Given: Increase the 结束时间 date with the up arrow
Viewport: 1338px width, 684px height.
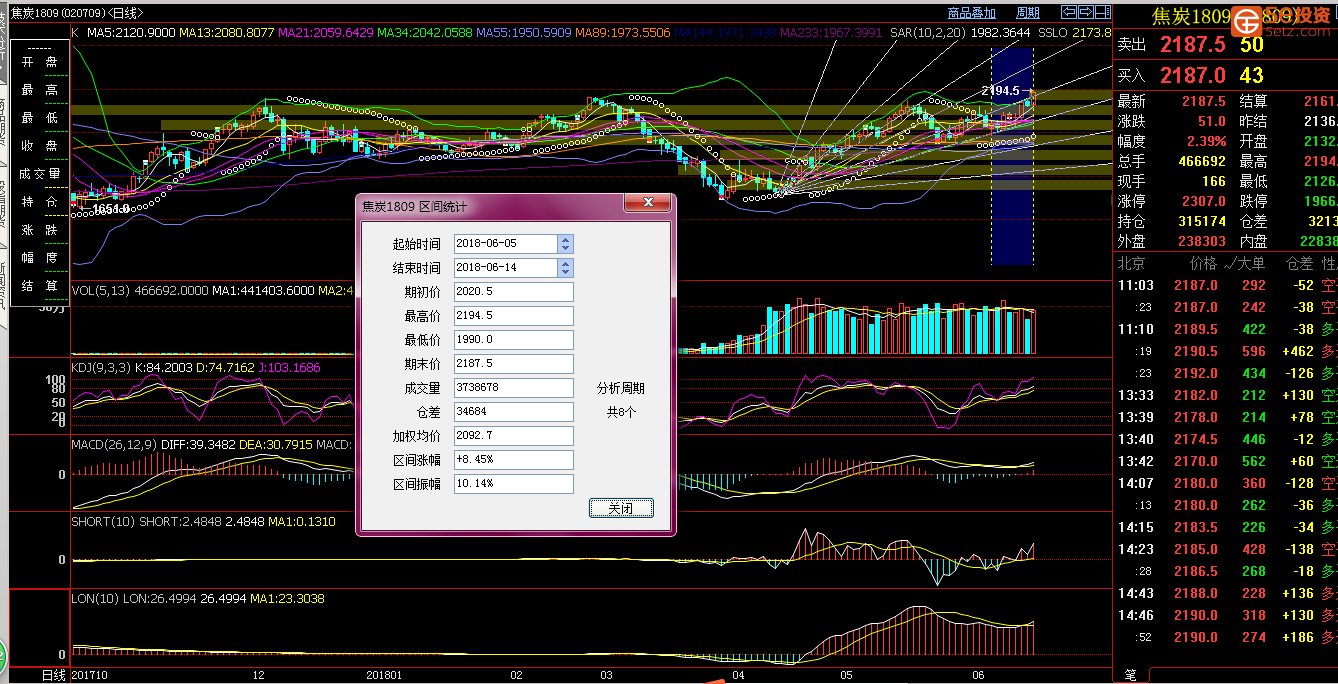Looking at the screenshot, I should [x=566, y=264].
